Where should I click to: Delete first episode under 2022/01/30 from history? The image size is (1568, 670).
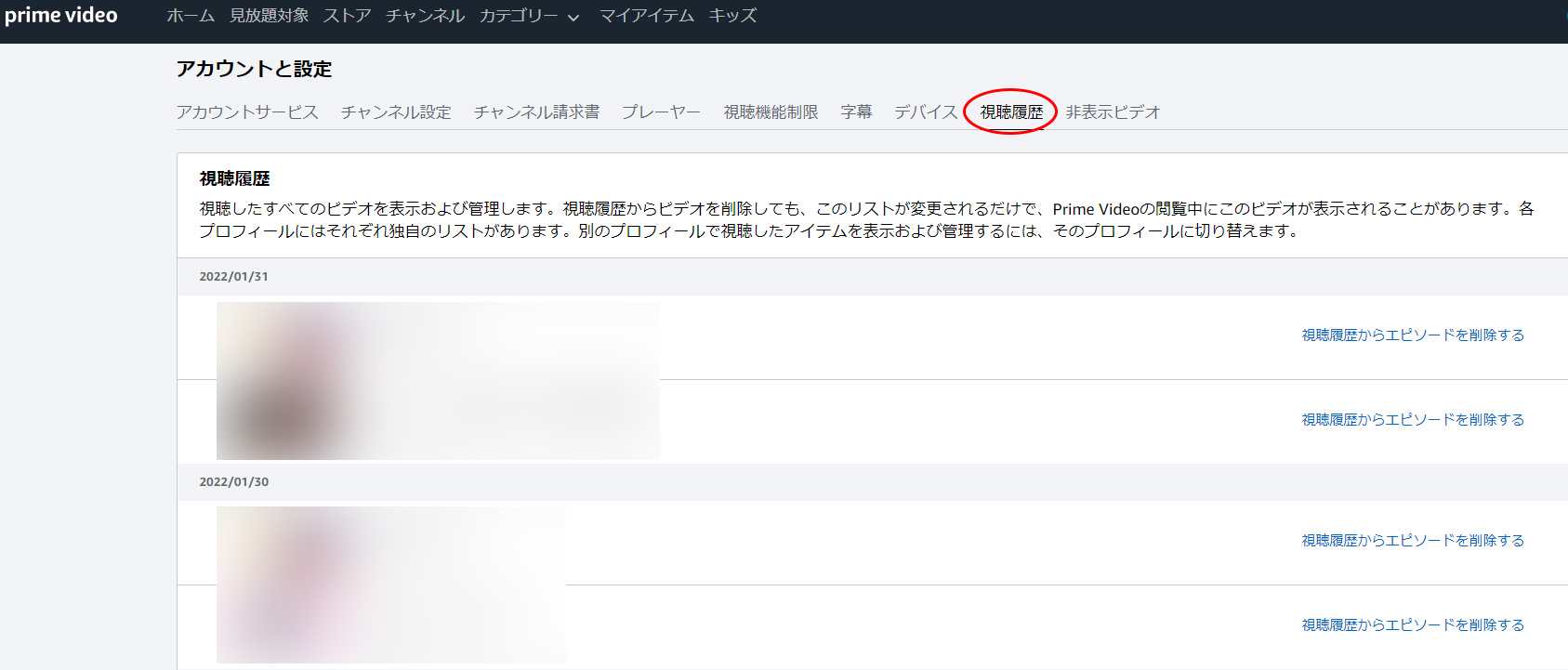click(x=1413, y=541)
